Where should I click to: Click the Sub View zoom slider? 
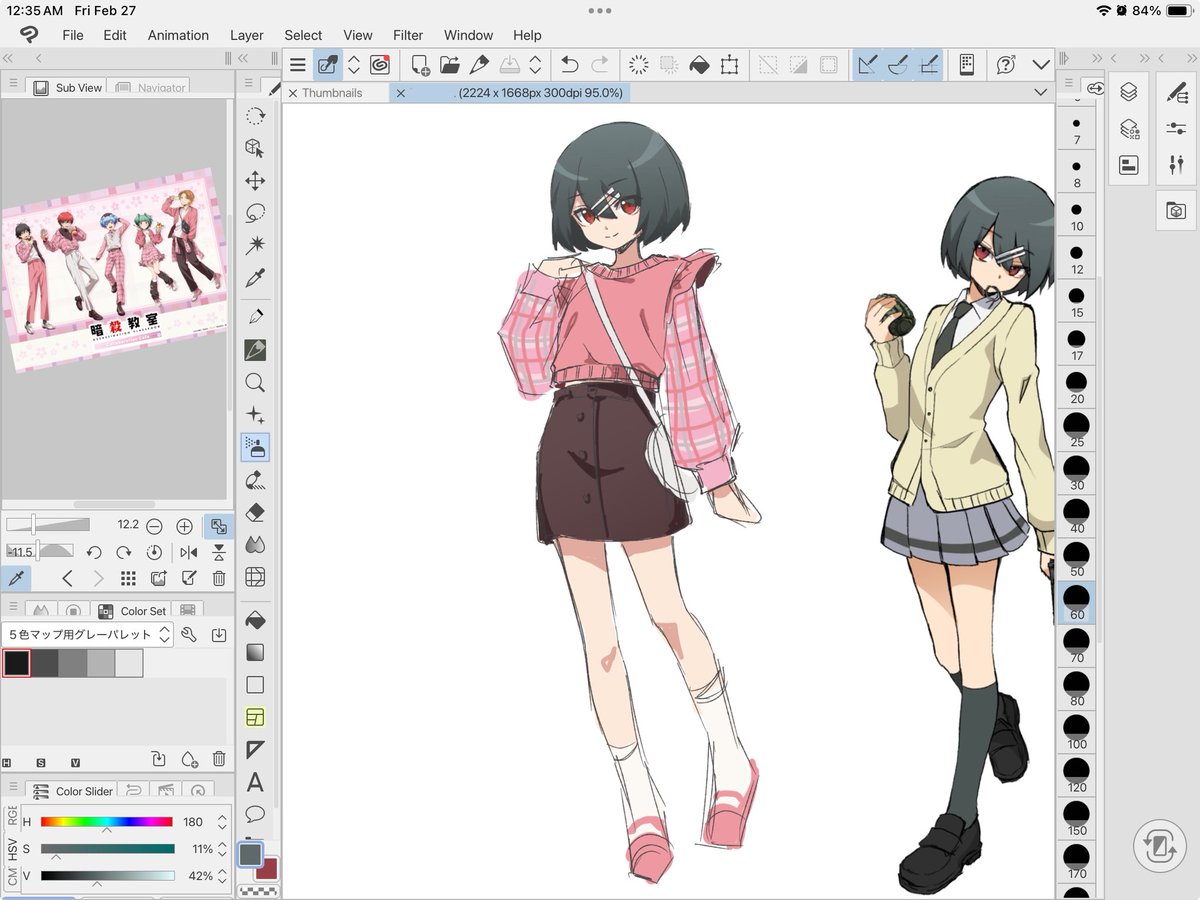(48, 525)
